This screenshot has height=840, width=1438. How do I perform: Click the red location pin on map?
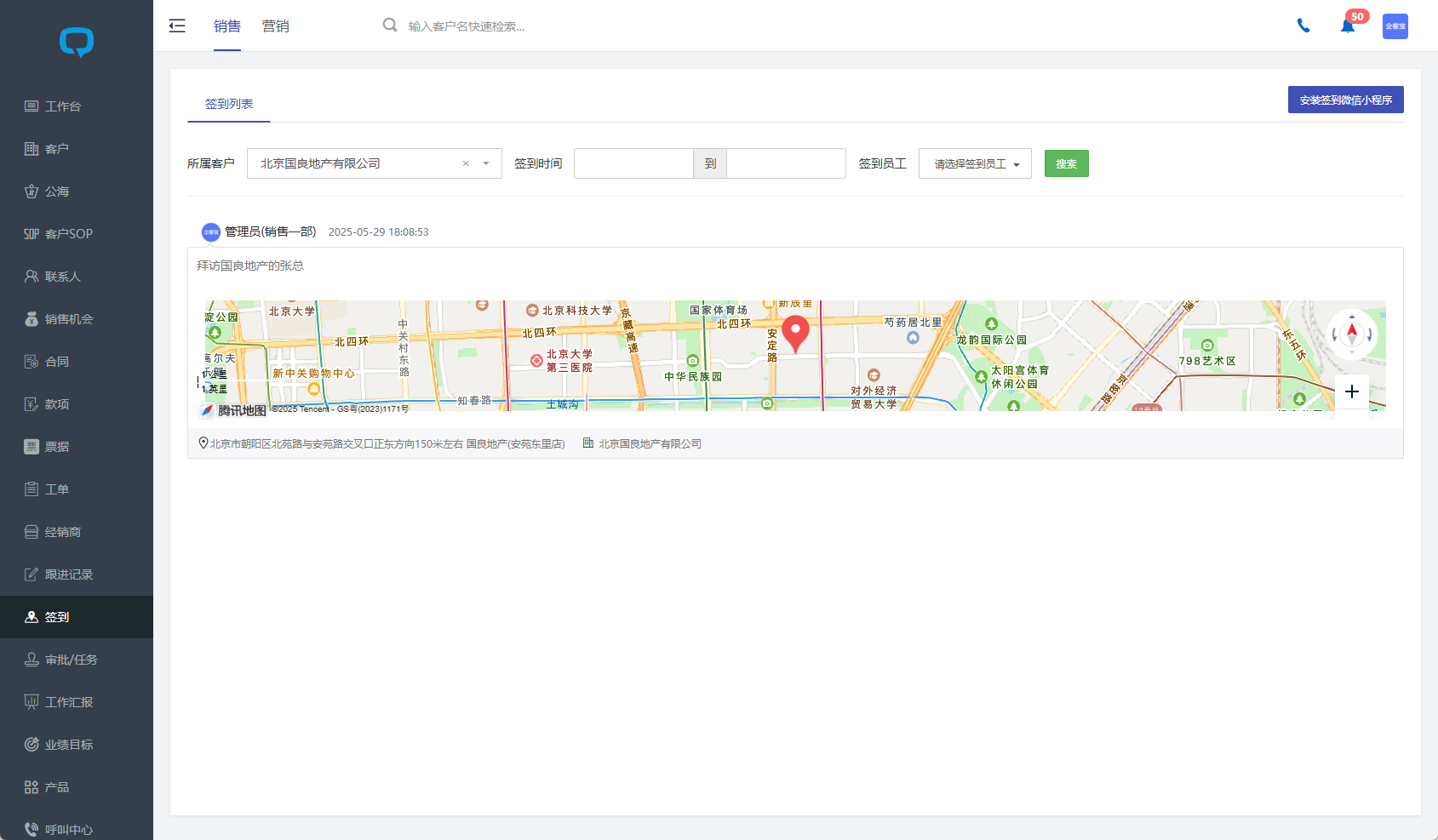(795, 333)
